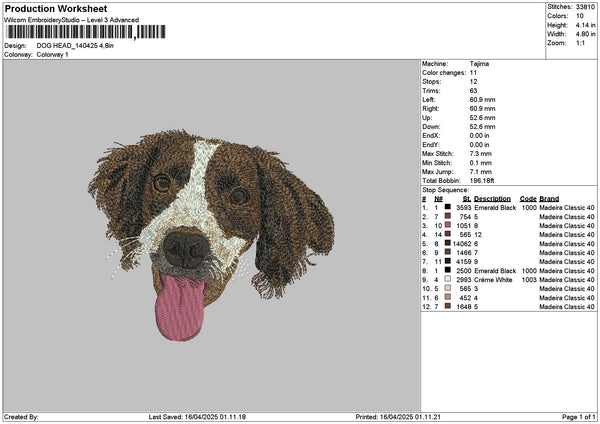Image resolution: width=600 pixels, height=424 pixels.
Task: Click the Total Bobbin value 196.18ft
Action: tap(482, 181)
